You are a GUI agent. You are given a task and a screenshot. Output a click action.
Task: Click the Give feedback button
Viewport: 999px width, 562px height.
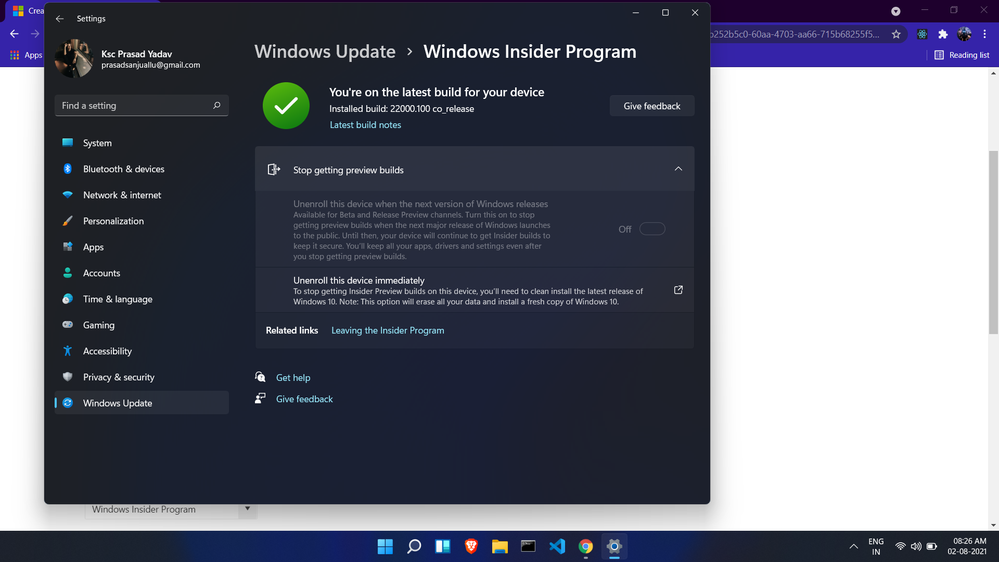652,106
